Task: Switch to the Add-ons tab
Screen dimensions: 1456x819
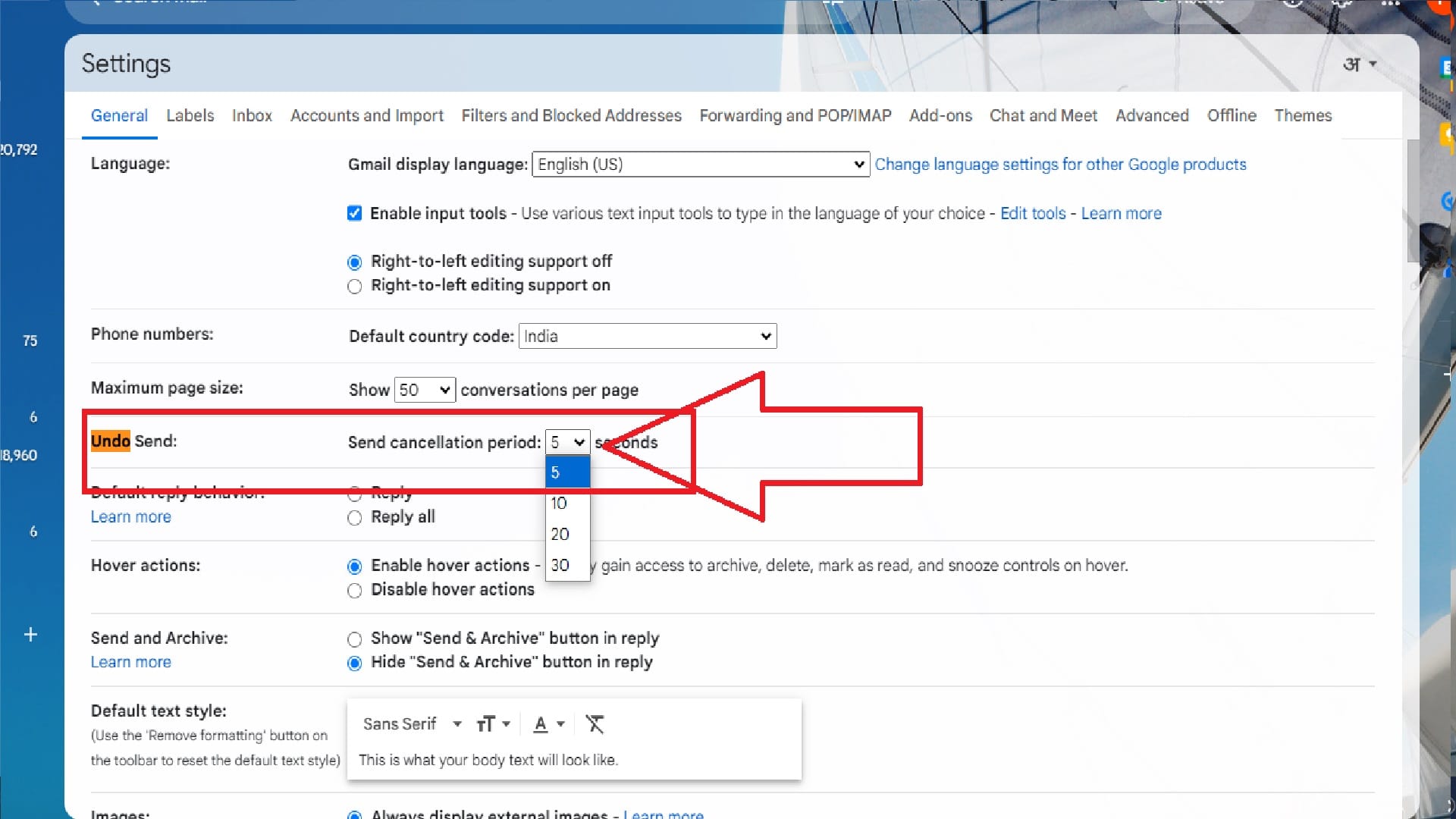Action: pos(940,115)
